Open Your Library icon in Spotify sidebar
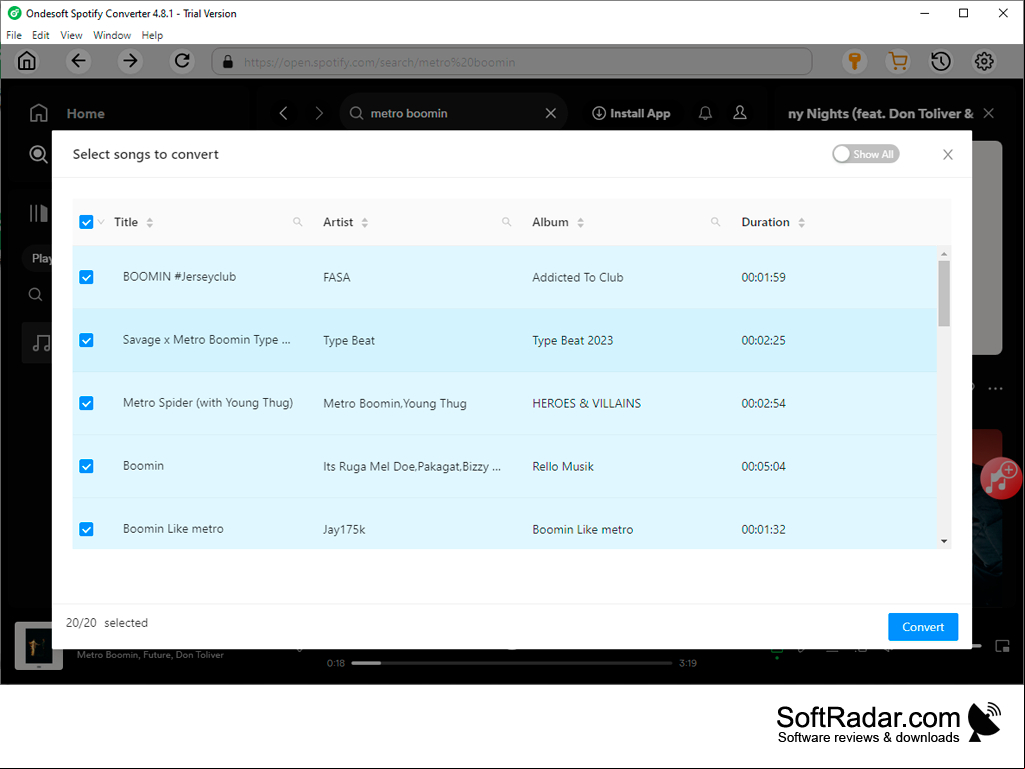 (39, 213)
